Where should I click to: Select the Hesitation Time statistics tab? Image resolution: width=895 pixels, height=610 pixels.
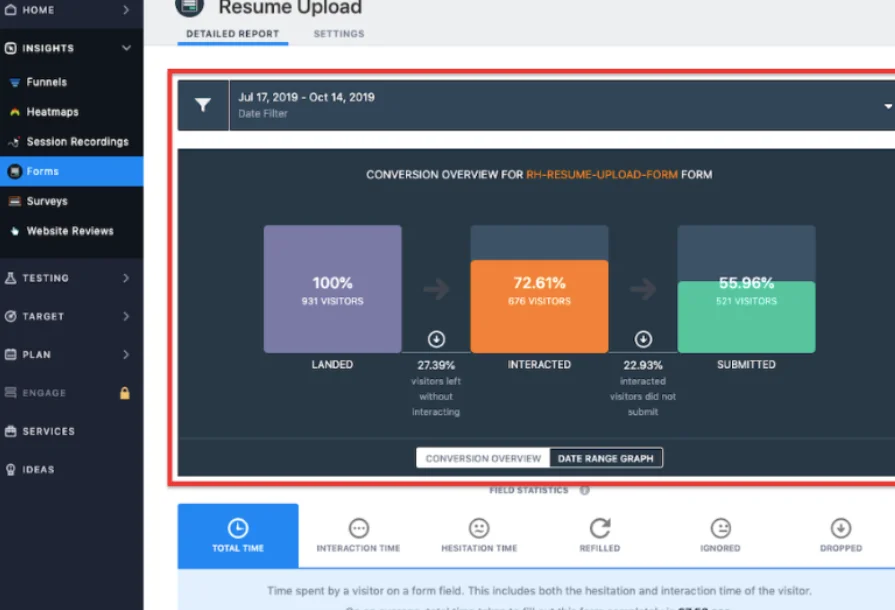479,535
